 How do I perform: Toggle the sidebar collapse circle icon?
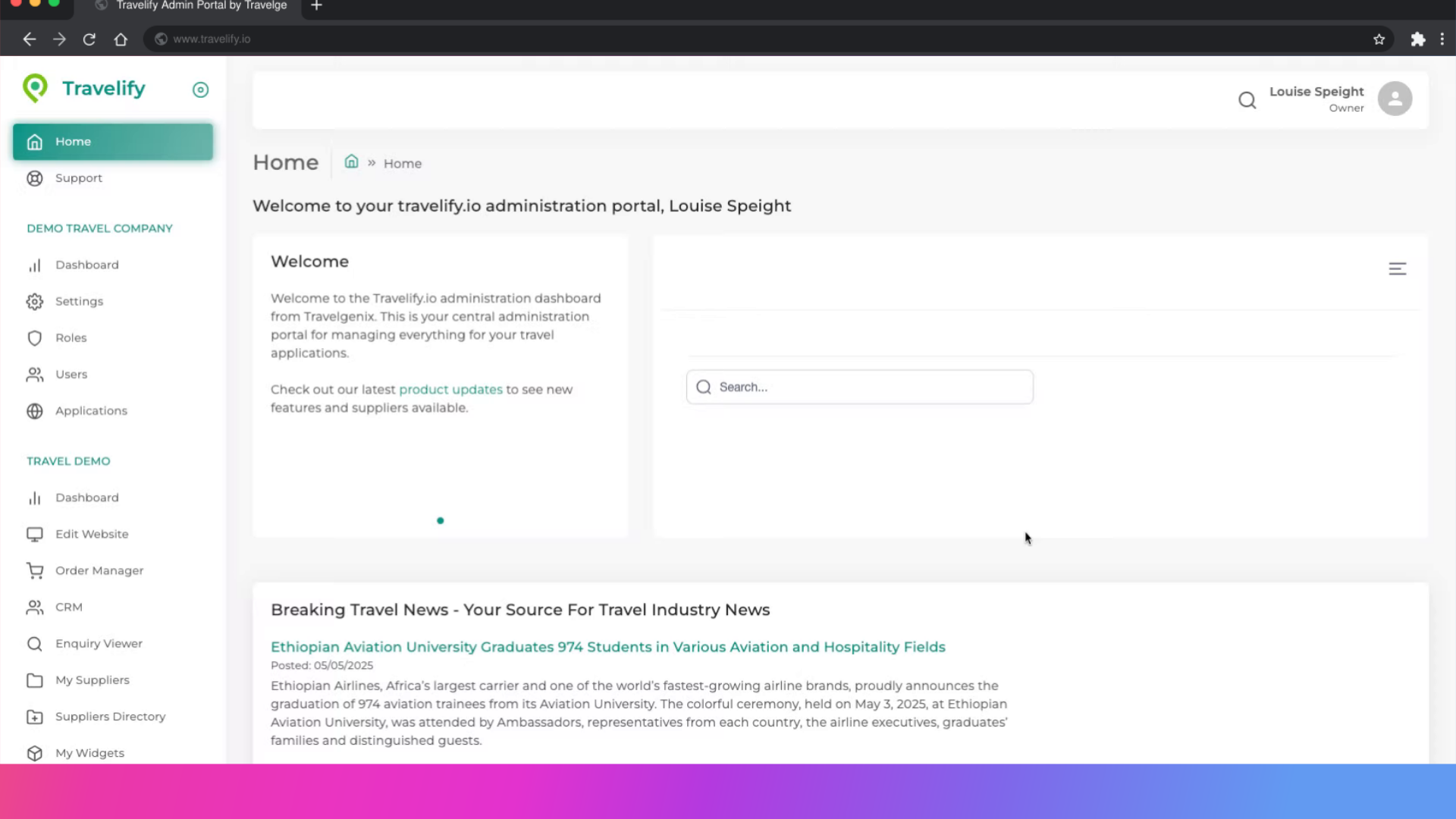pyautogui.click(x=200, y=89)
